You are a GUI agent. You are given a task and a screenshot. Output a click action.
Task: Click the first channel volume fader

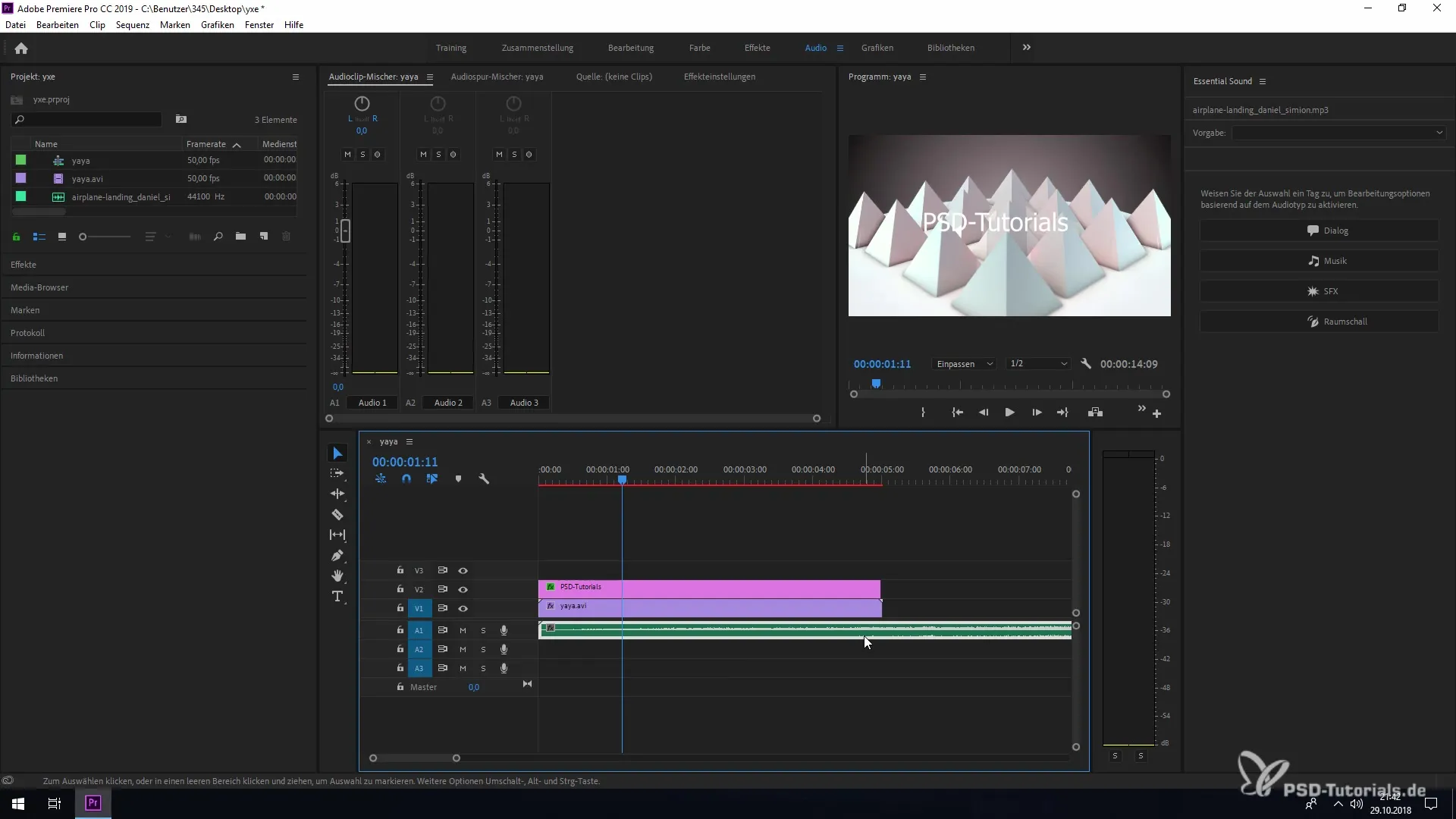[x=345, y=231]
